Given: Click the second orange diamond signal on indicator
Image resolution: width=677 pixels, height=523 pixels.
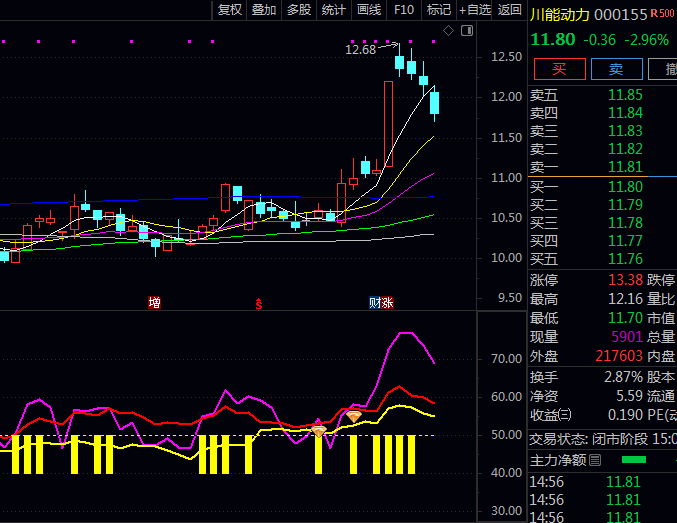Looking at the screenshot, I should [x=353, y=416].
